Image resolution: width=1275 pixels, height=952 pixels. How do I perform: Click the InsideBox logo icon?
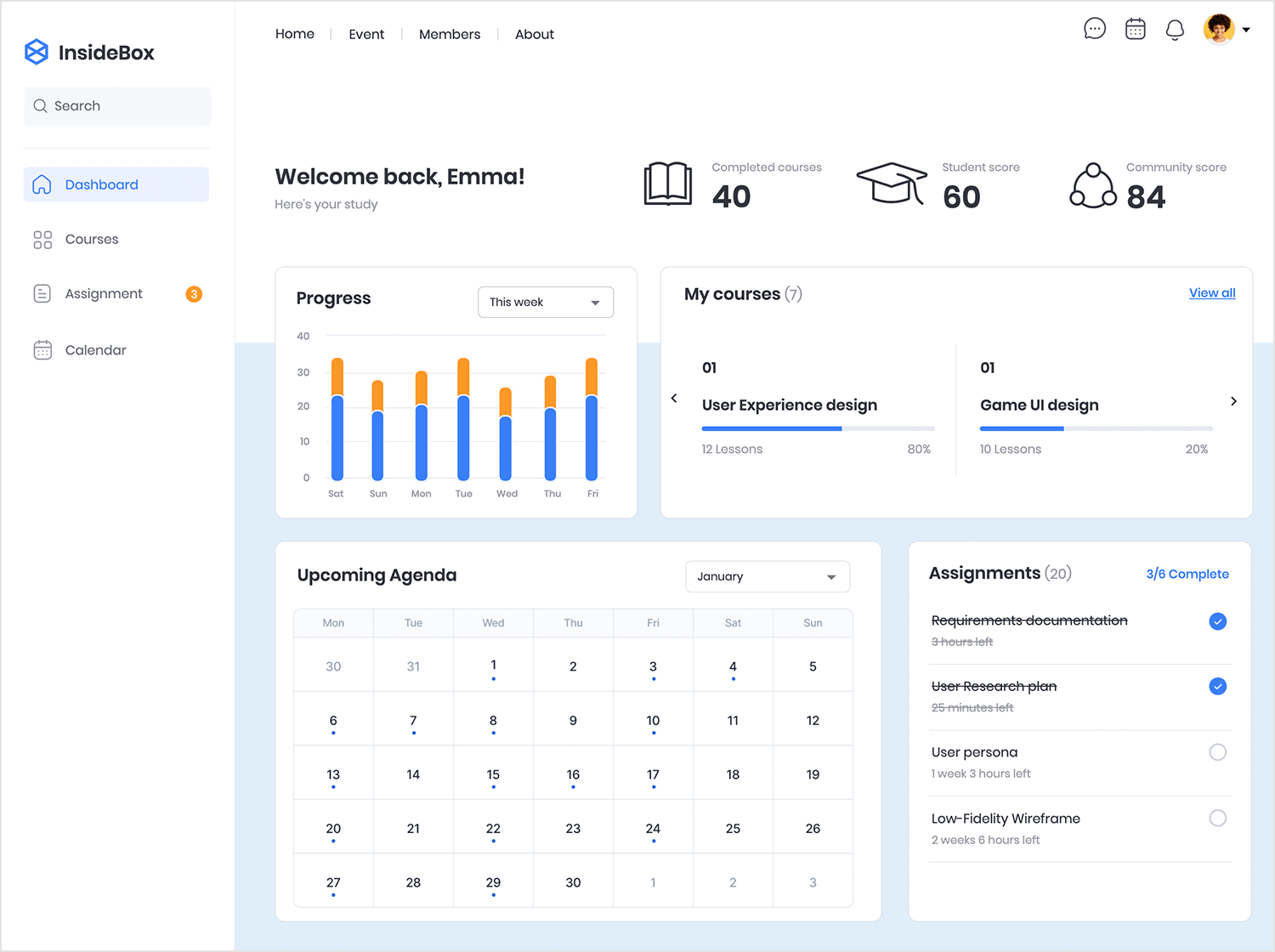click(37, 52)
